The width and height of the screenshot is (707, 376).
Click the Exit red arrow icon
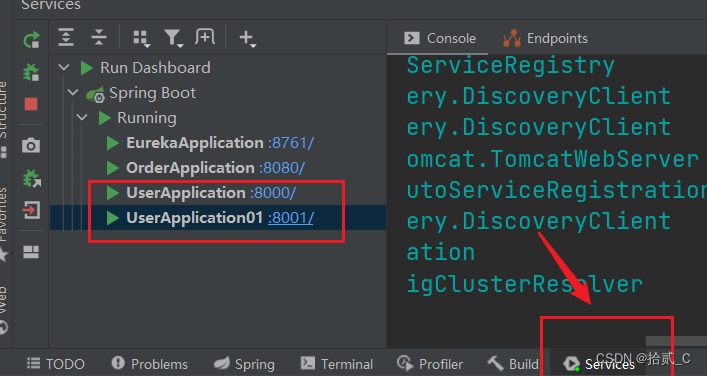coord(31,210)
